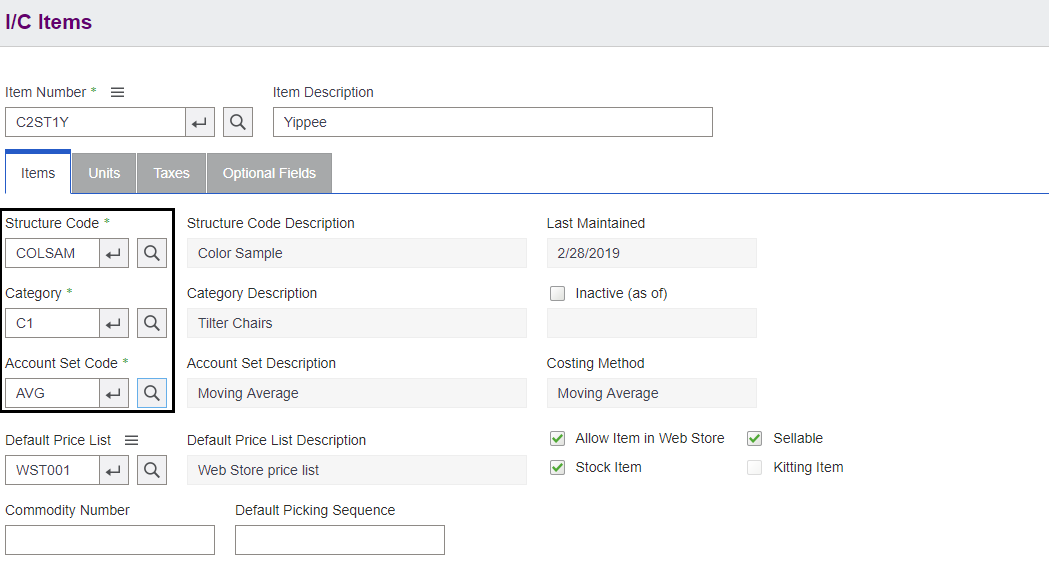Click the Default Price List enter arrow

[114, 470]
